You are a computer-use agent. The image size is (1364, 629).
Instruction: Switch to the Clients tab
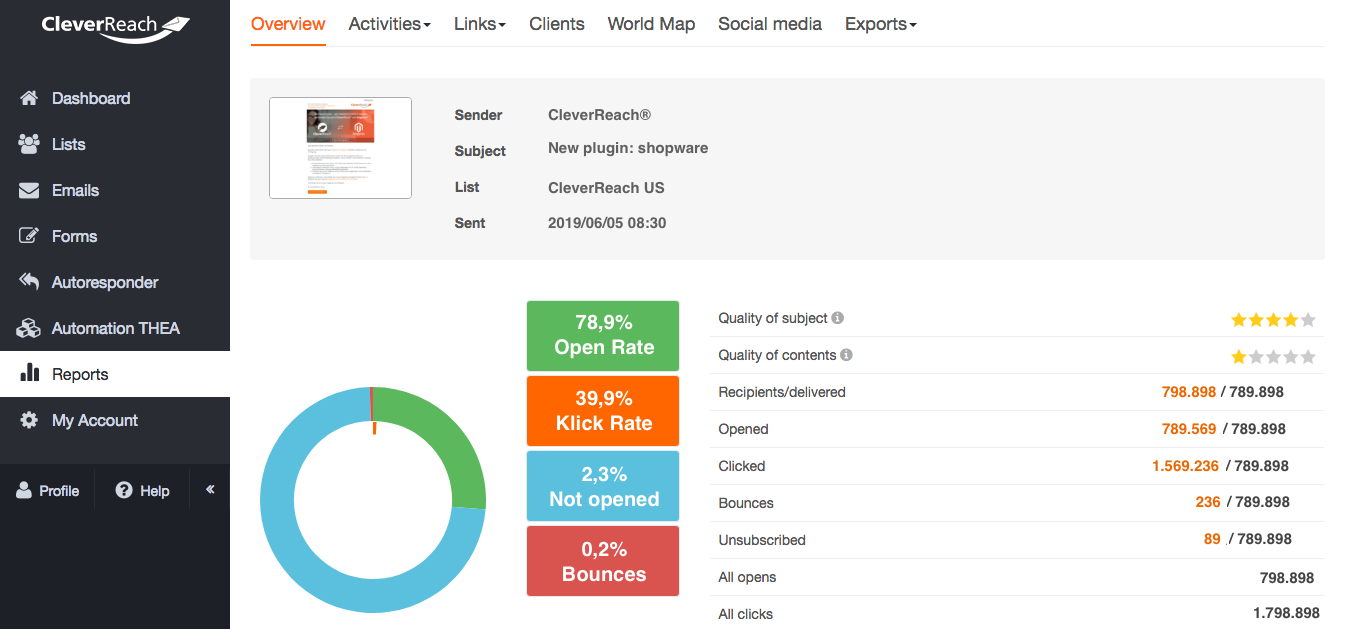click(557, 24)
